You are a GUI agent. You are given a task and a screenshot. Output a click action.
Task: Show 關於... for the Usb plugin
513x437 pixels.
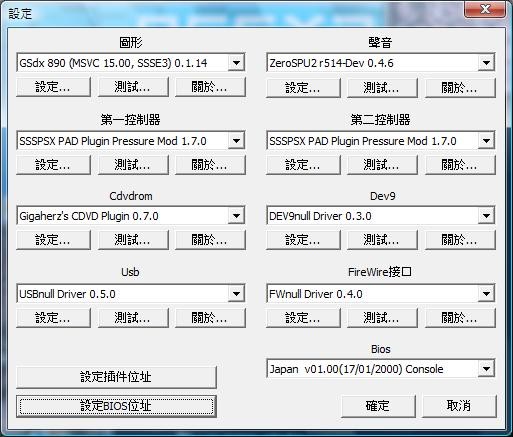coord(210,318)
